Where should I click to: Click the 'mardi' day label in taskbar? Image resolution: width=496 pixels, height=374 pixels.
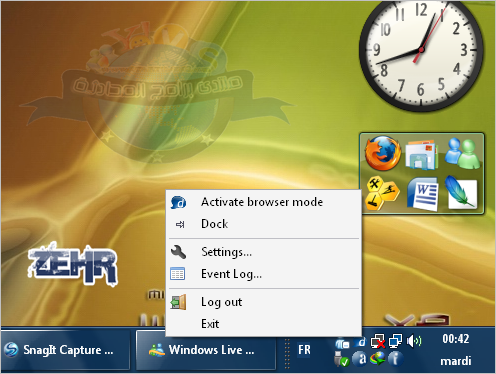click(455, 361)
